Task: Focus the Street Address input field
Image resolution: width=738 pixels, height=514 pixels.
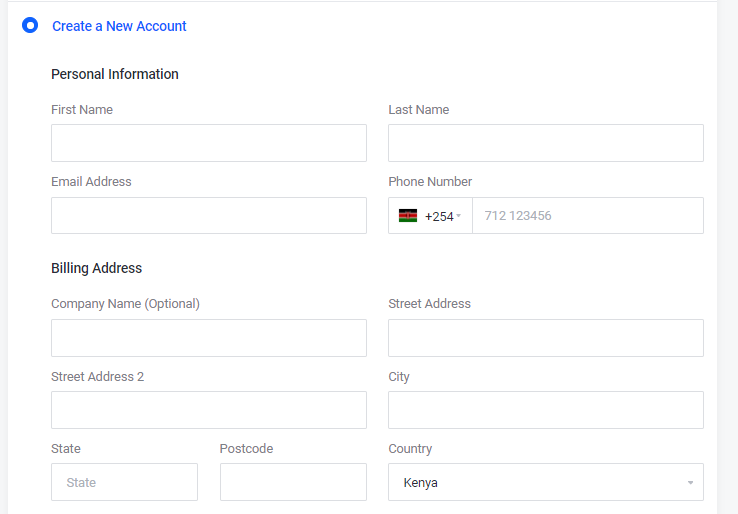Action: tap(545, 338)
